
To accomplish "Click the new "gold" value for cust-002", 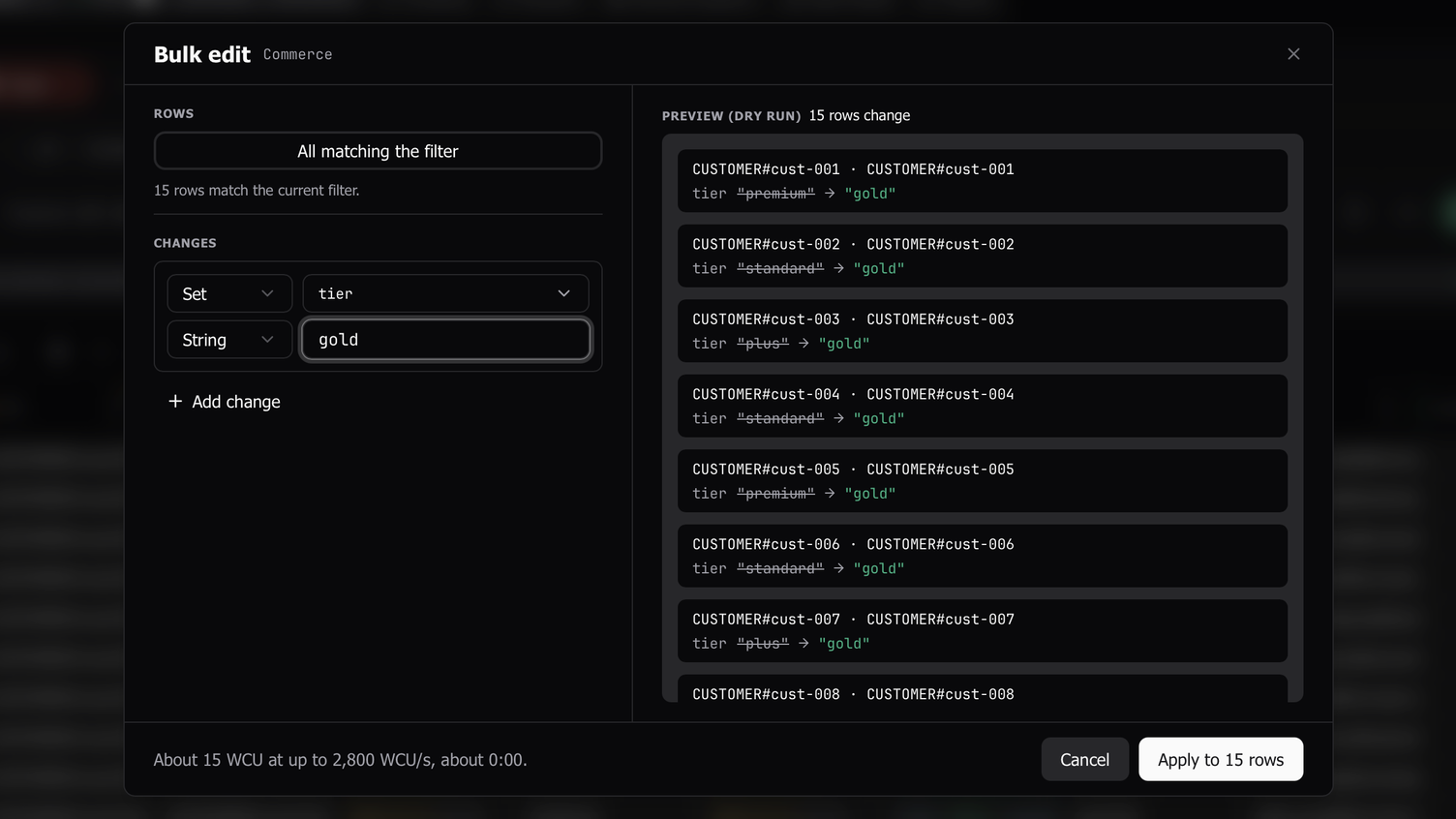I will [x=879, y=268].
